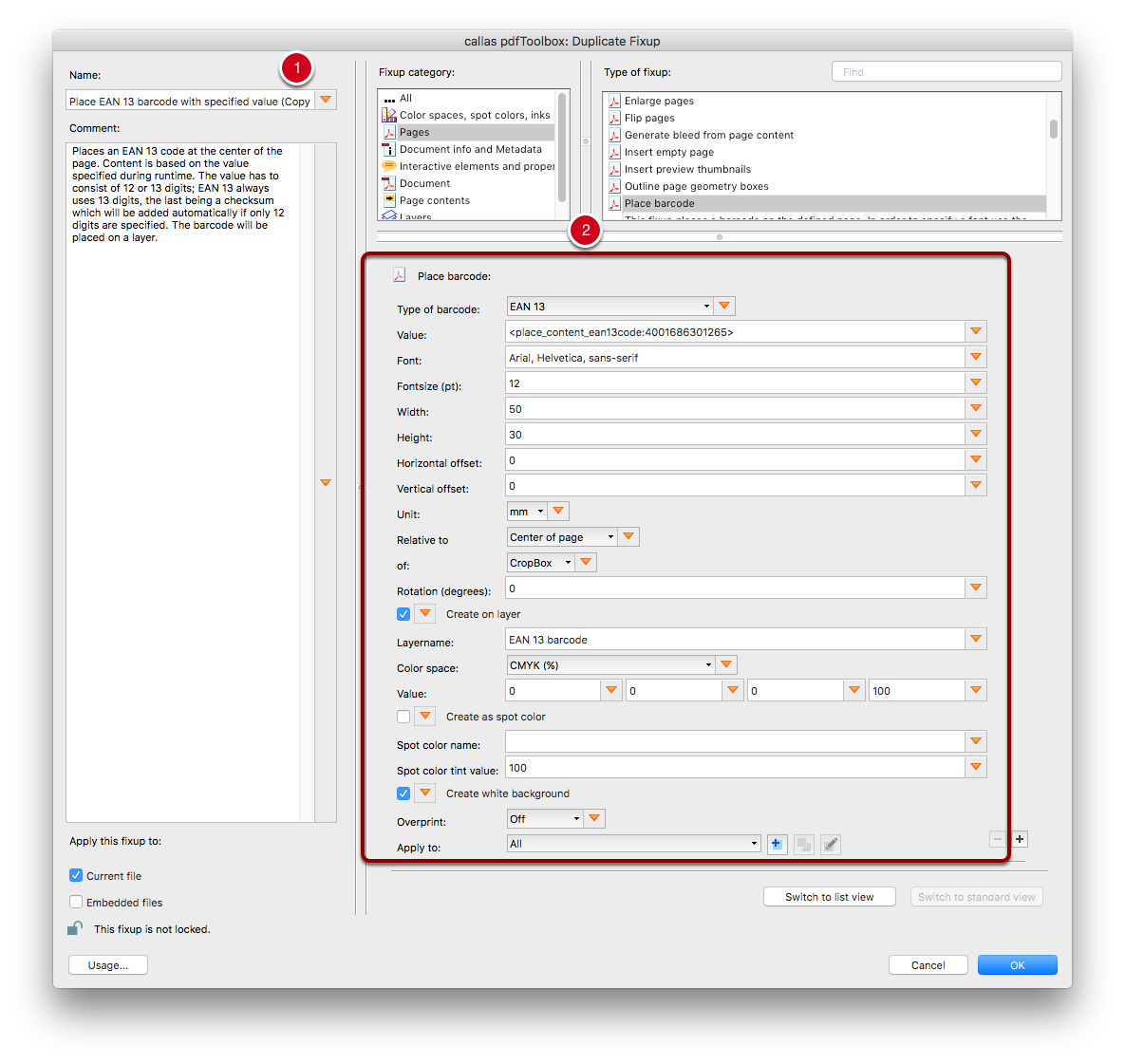Image resolution: width=1125 pixels, height=1064 pixels.
Task: Uncheck Current file checkbox
Action: (76, 875)
